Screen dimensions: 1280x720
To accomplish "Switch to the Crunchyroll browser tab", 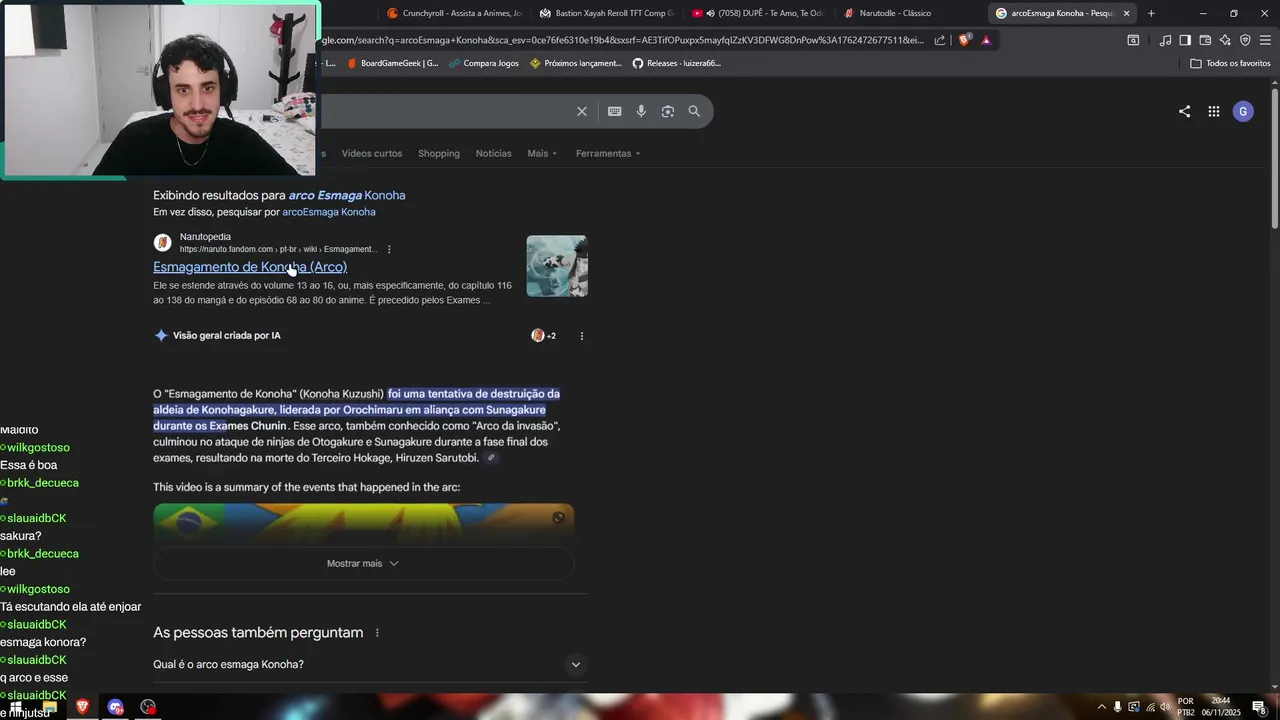I will (x=453, y=13).
